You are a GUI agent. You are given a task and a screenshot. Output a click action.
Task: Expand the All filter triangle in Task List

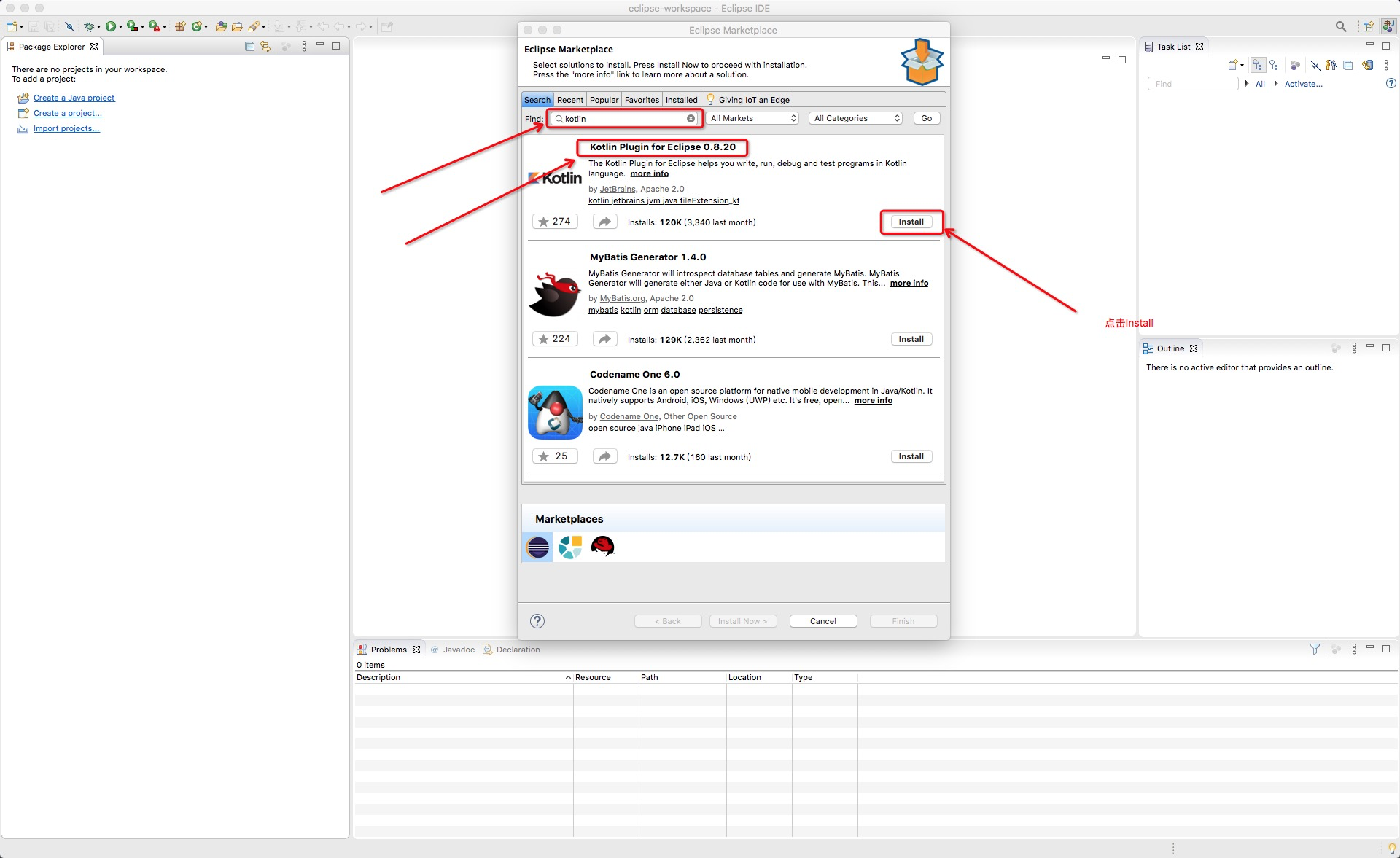click(x=1247, y=84)
